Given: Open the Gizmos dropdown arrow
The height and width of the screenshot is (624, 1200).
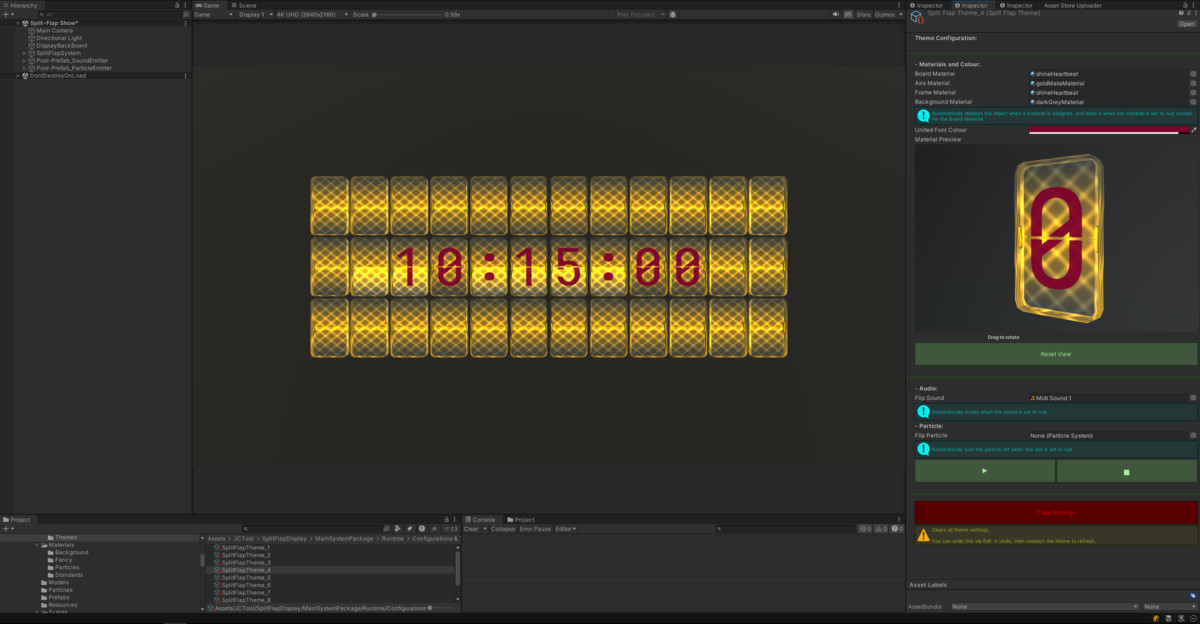Looking at the screenshot, I should (899, 15).
